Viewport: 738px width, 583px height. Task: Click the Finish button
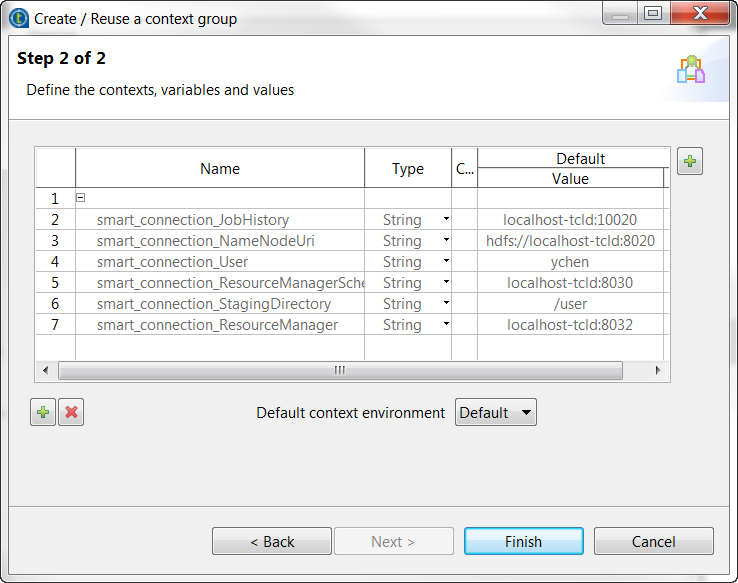[x=523, y=541]
